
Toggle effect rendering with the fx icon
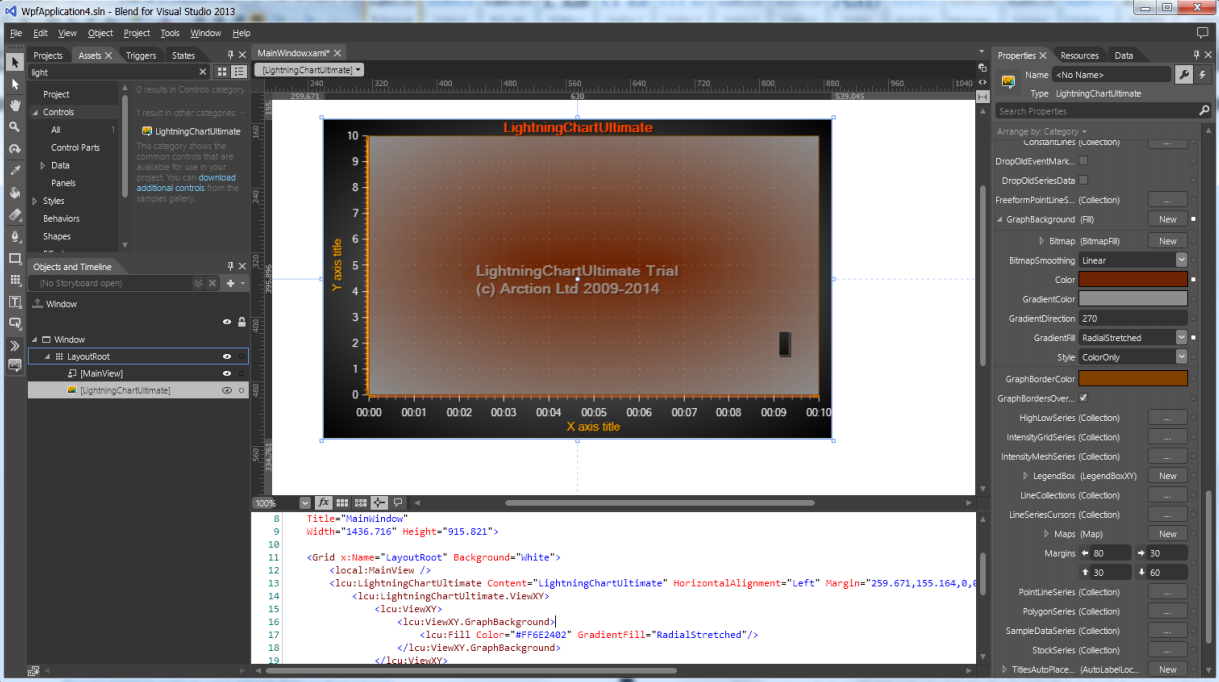pyautogui.click(x=324, y=503)
